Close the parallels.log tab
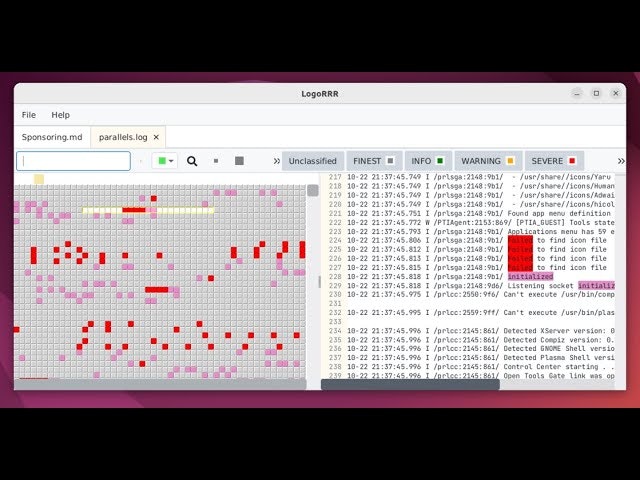 (x=156, y=137)
